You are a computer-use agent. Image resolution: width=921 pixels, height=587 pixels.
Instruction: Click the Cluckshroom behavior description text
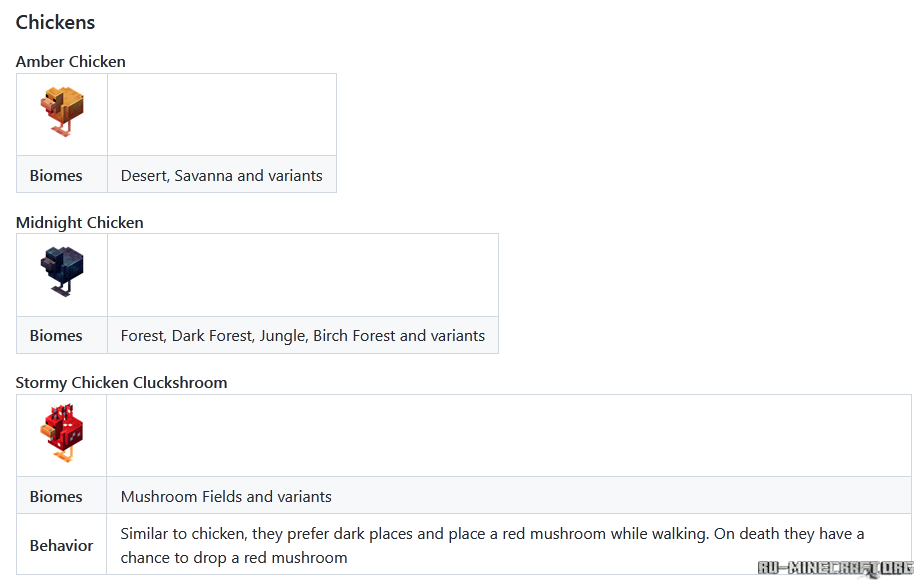pos(492,545)
